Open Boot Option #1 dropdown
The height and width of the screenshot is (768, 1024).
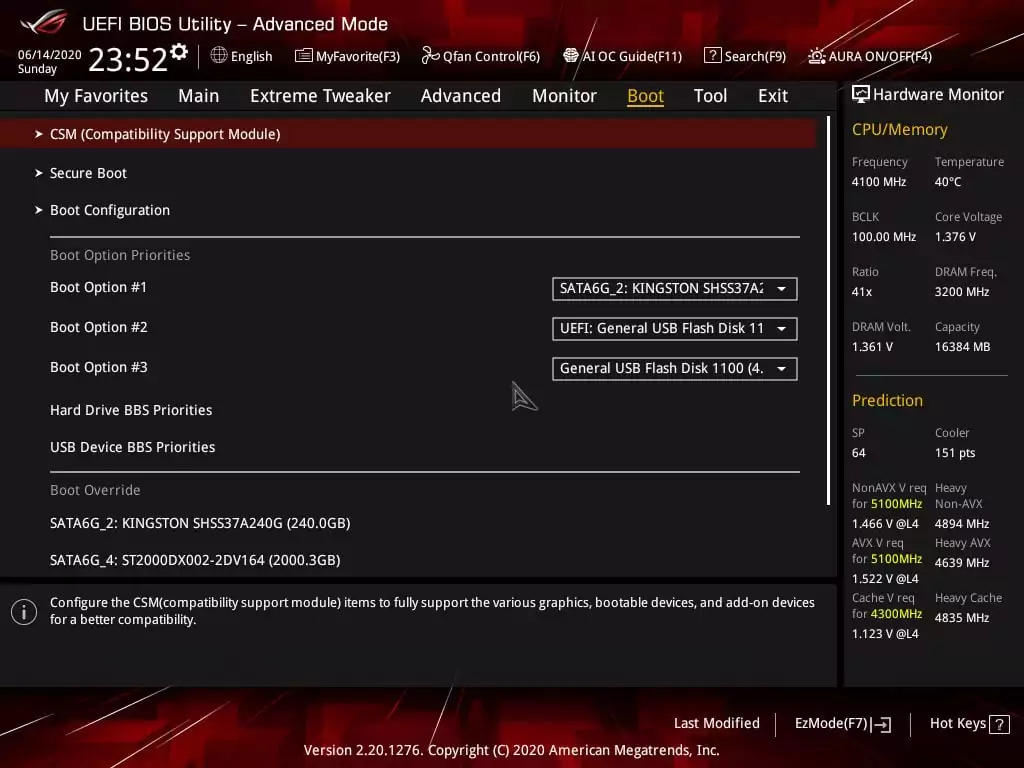coord(674,289)
